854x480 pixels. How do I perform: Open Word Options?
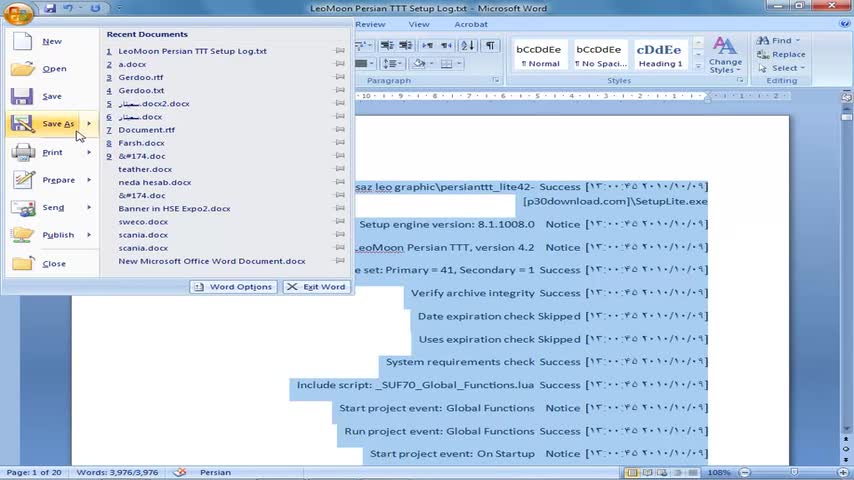tap(233, 287)
